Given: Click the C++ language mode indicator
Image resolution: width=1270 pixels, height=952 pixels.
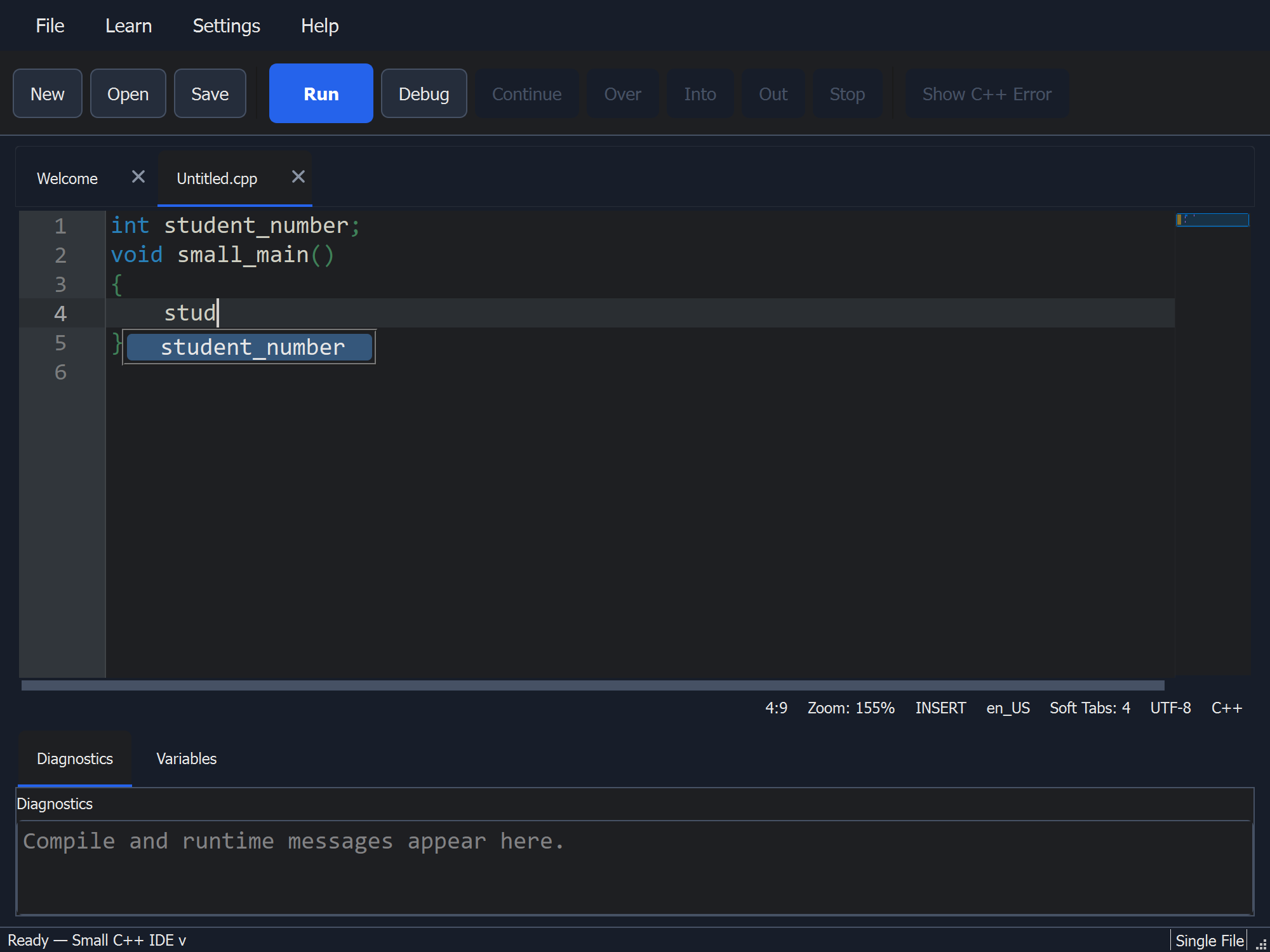Looking at the screenshot, I should coord(1226,708).
